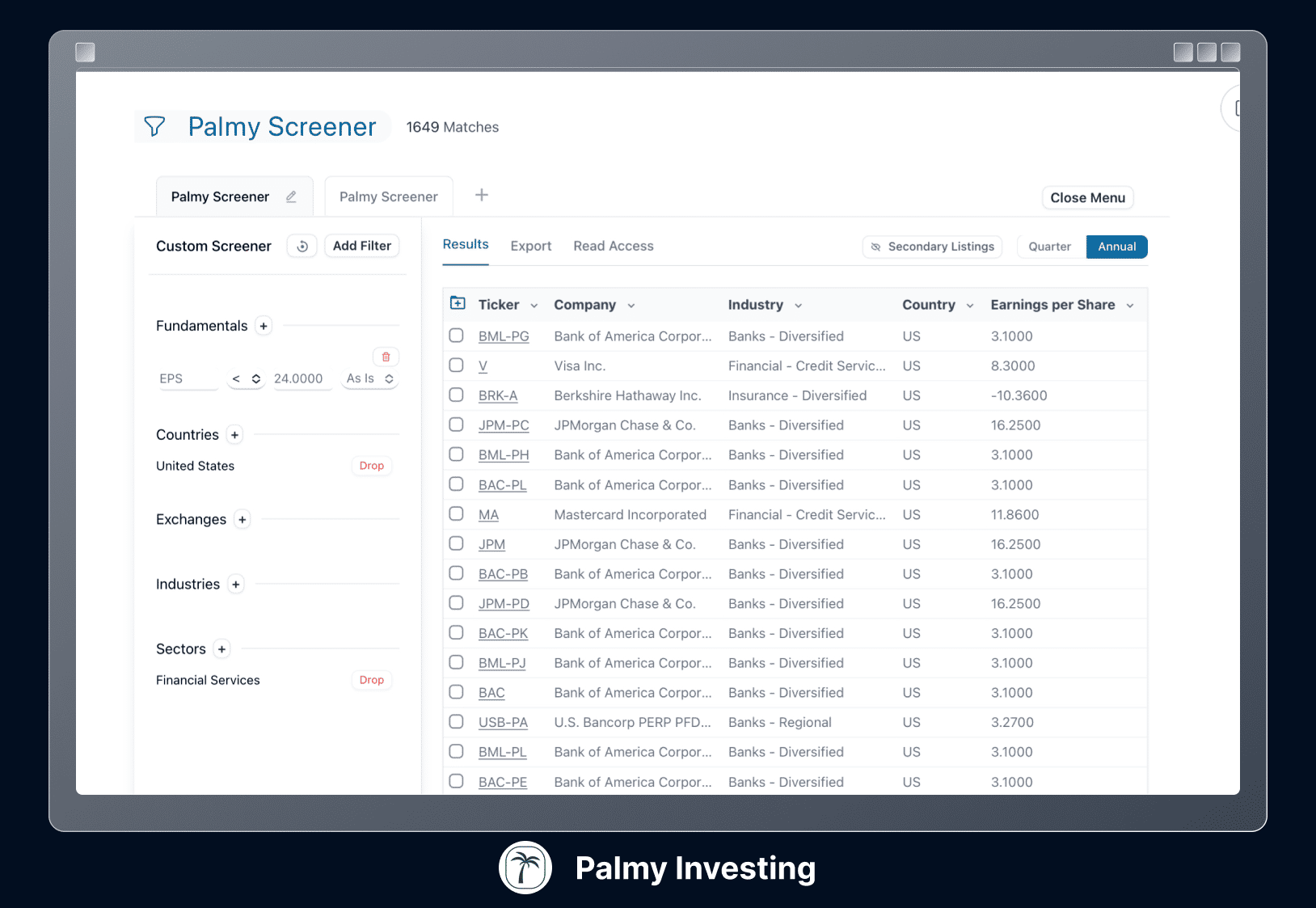Tick the USB-PA row checkbox

[x=457, y=721]
